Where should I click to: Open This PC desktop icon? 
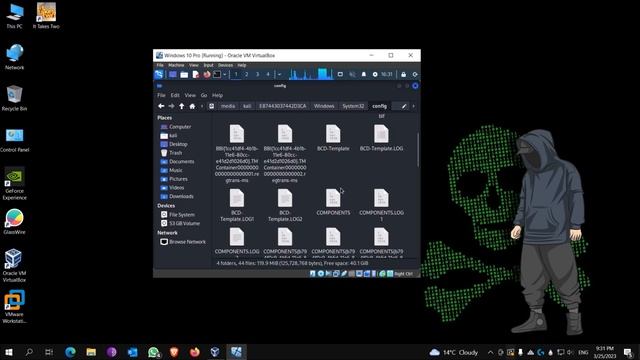14,16
